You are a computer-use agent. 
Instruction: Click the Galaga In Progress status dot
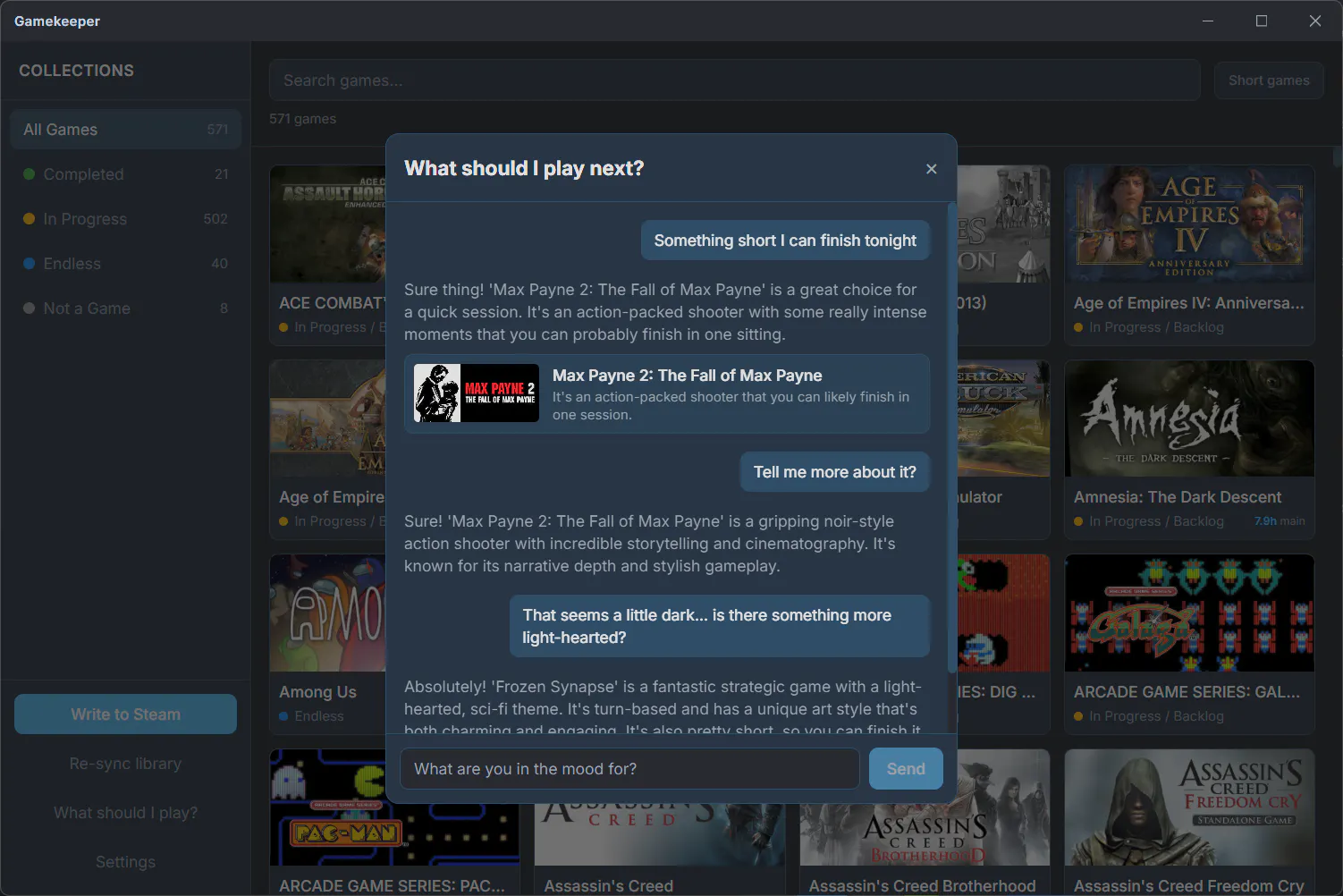[1078, 716]
